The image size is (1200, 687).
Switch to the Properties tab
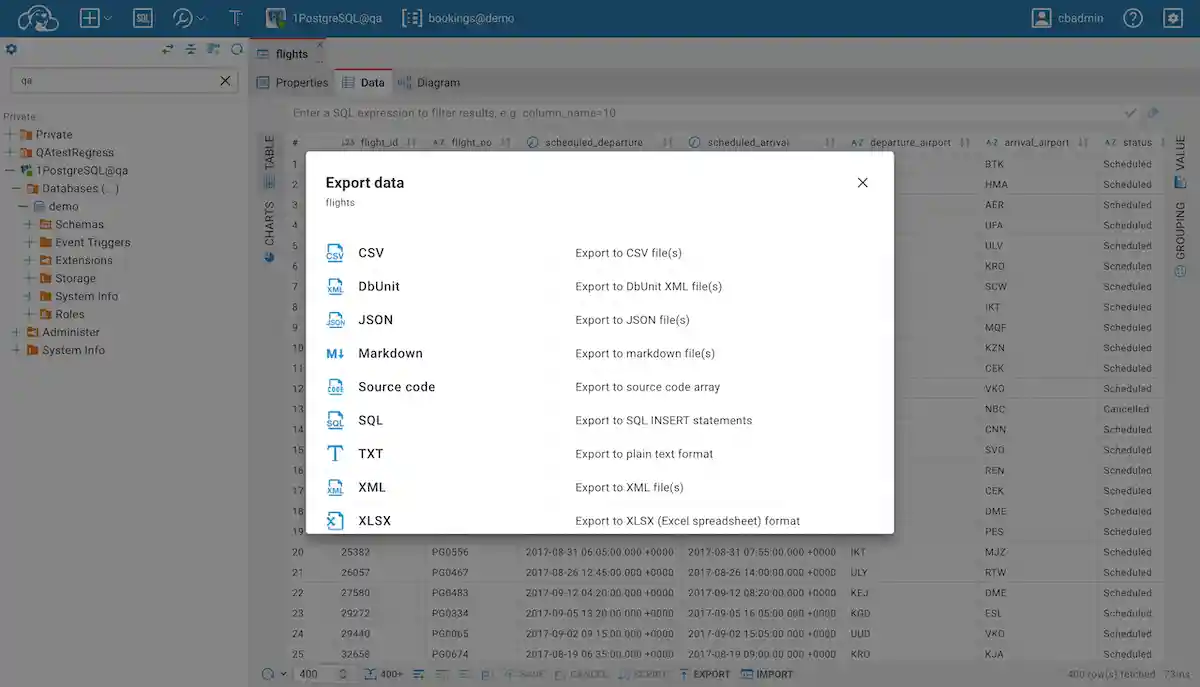292,83
